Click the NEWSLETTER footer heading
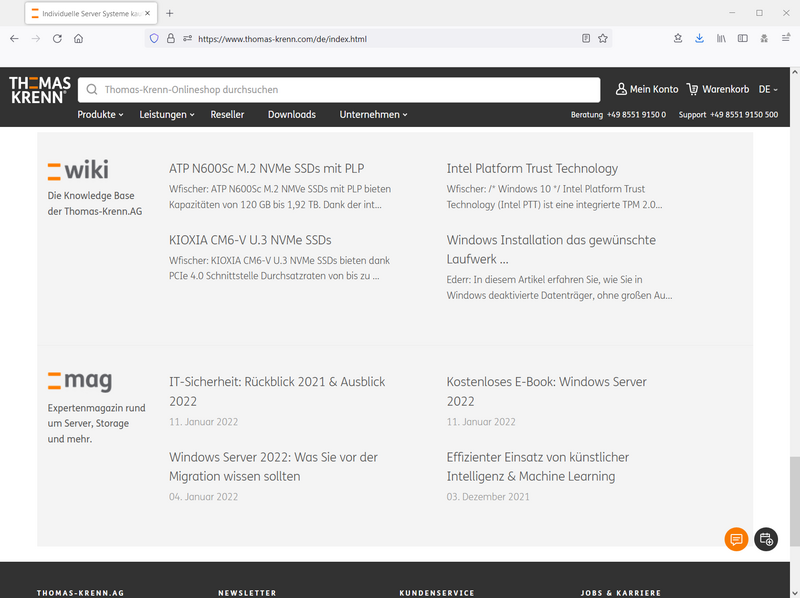The height and width of the screenshot is (598, 800). (x=247, y=593)
